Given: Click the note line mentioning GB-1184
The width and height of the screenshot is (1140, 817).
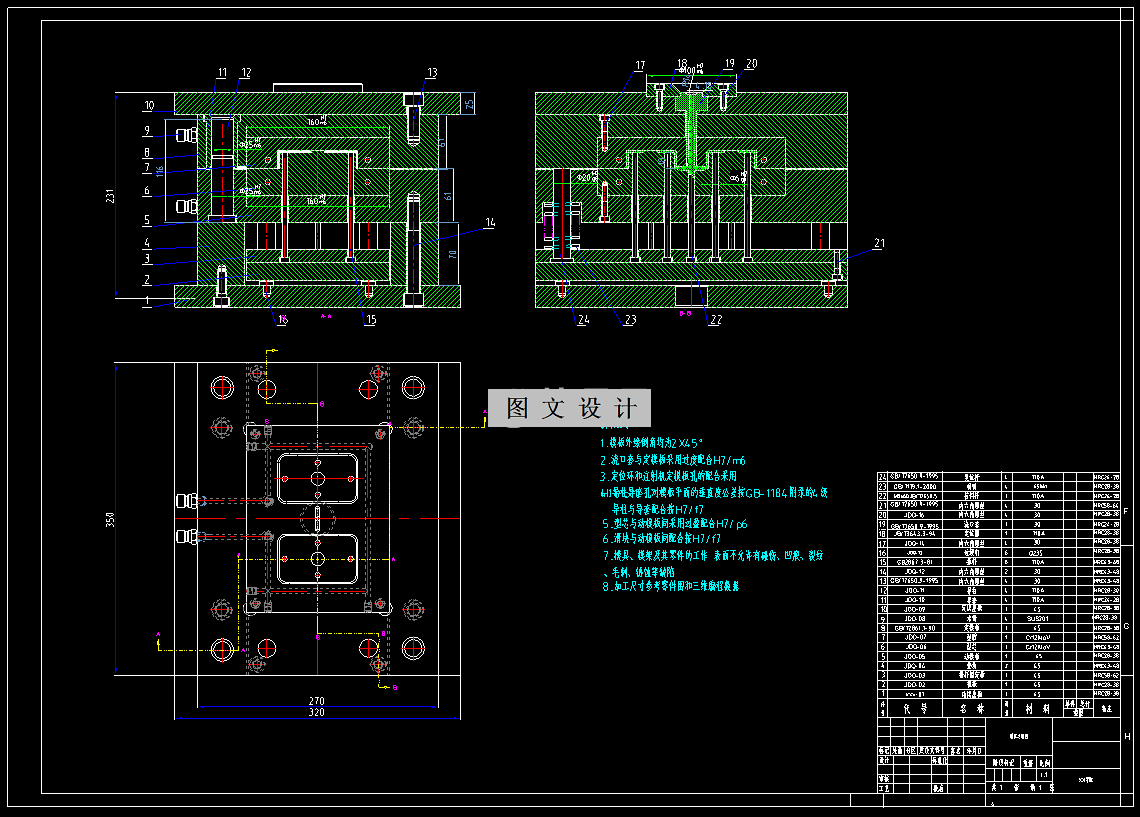Looking at the screenshot, I should click(x=714, y=493).
